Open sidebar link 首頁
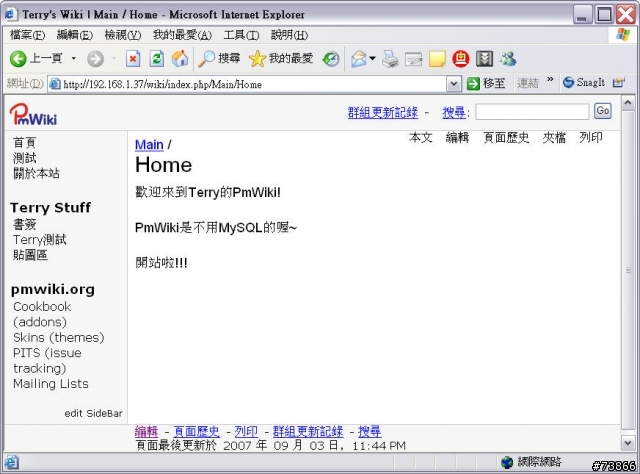640x474 pixels. pyautogui.click(x=24, y=143)
